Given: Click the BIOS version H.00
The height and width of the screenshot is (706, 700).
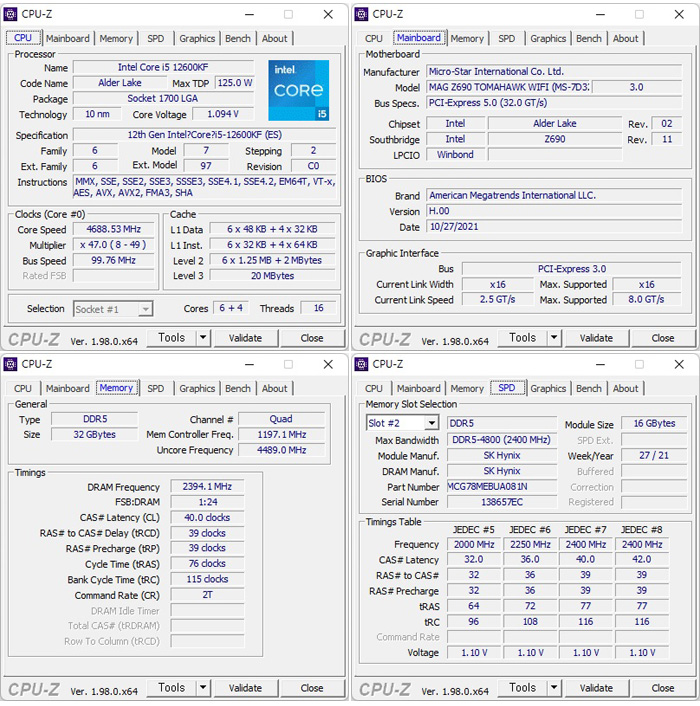Looking at the screenshot, I should (554, 211).
